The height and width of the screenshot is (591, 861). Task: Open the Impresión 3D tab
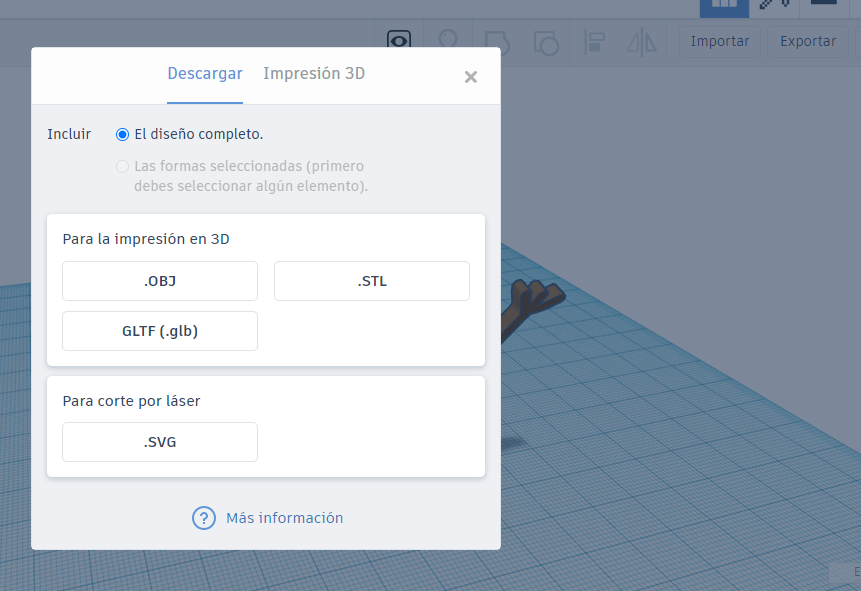[314, 74]
